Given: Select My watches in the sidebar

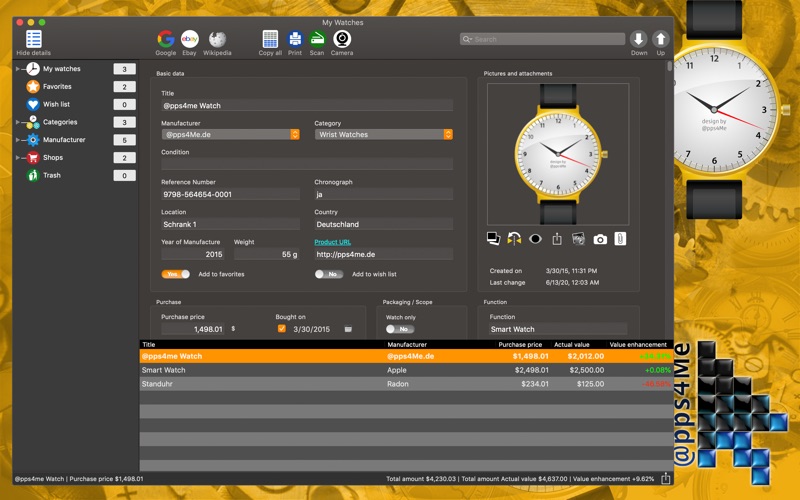Looking at the screenshot, I should click(62, 69).
